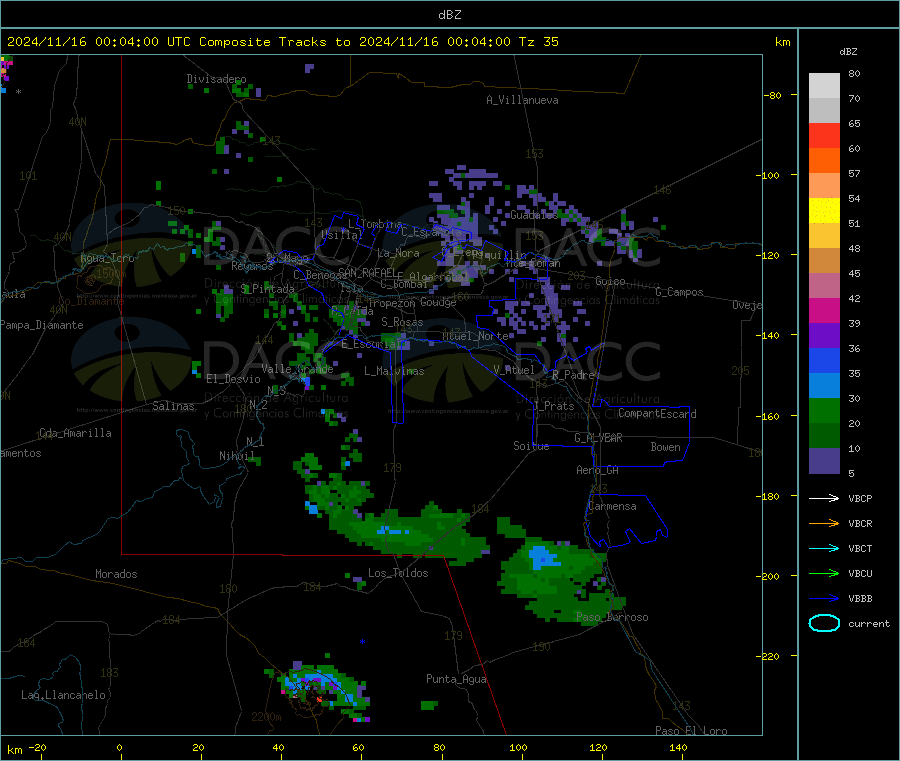Click the 'Tz 35' text in header
The width and height of the screenshot is (900, 761).
pos(538,42)
